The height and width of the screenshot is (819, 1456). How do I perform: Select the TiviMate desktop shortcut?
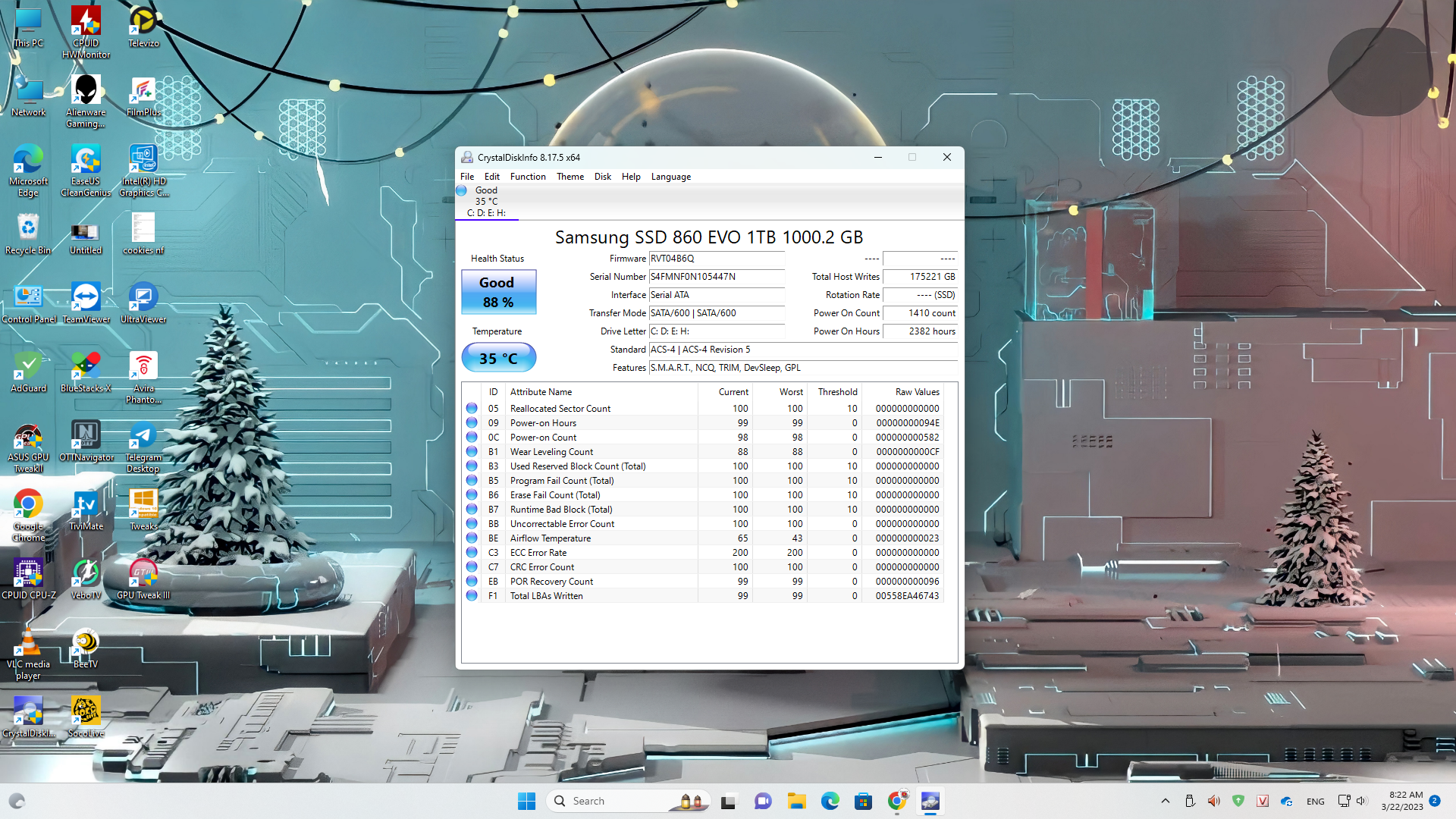[x=86, y=510]
